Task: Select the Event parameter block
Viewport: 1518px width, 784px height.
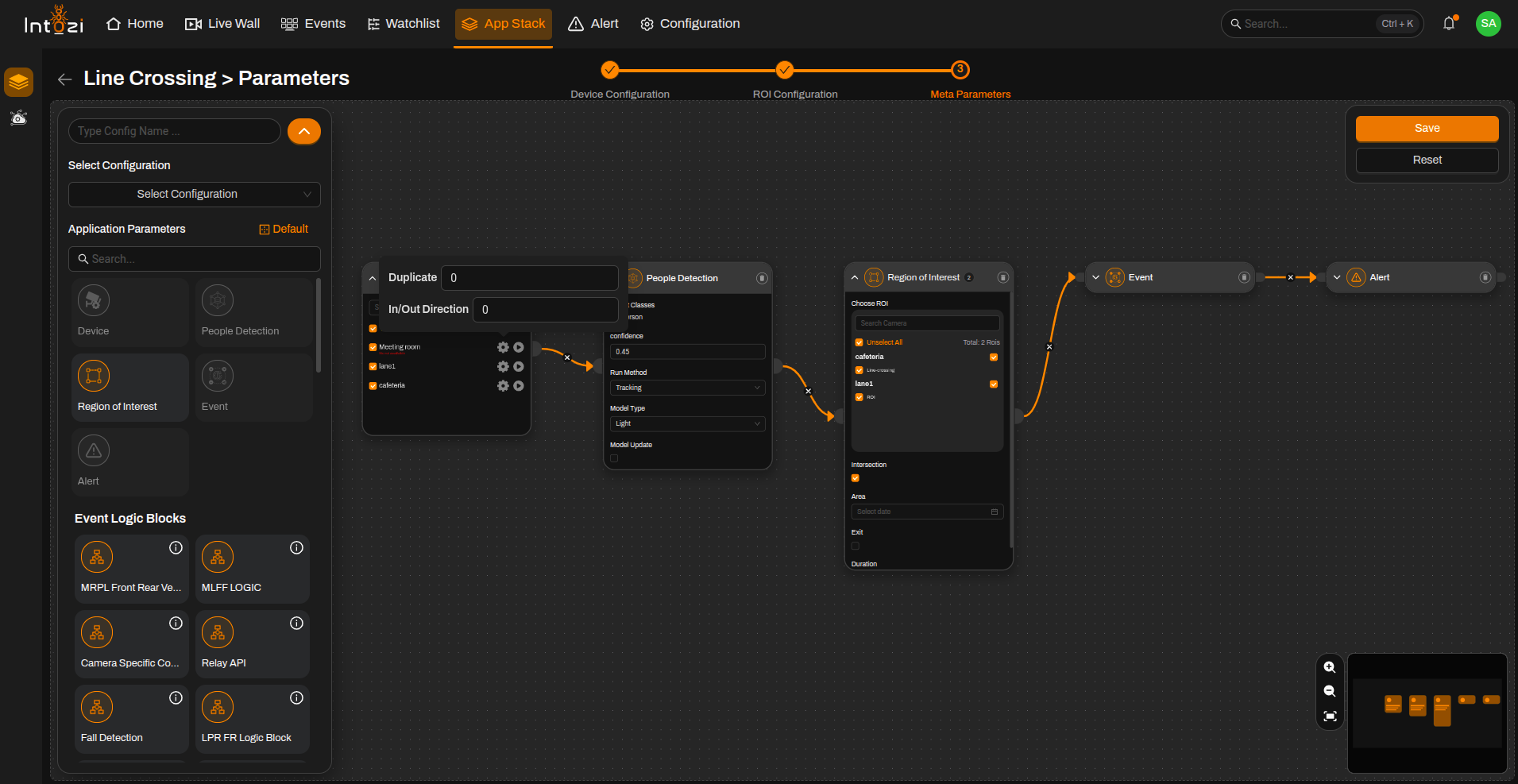Action: (254, 388)
